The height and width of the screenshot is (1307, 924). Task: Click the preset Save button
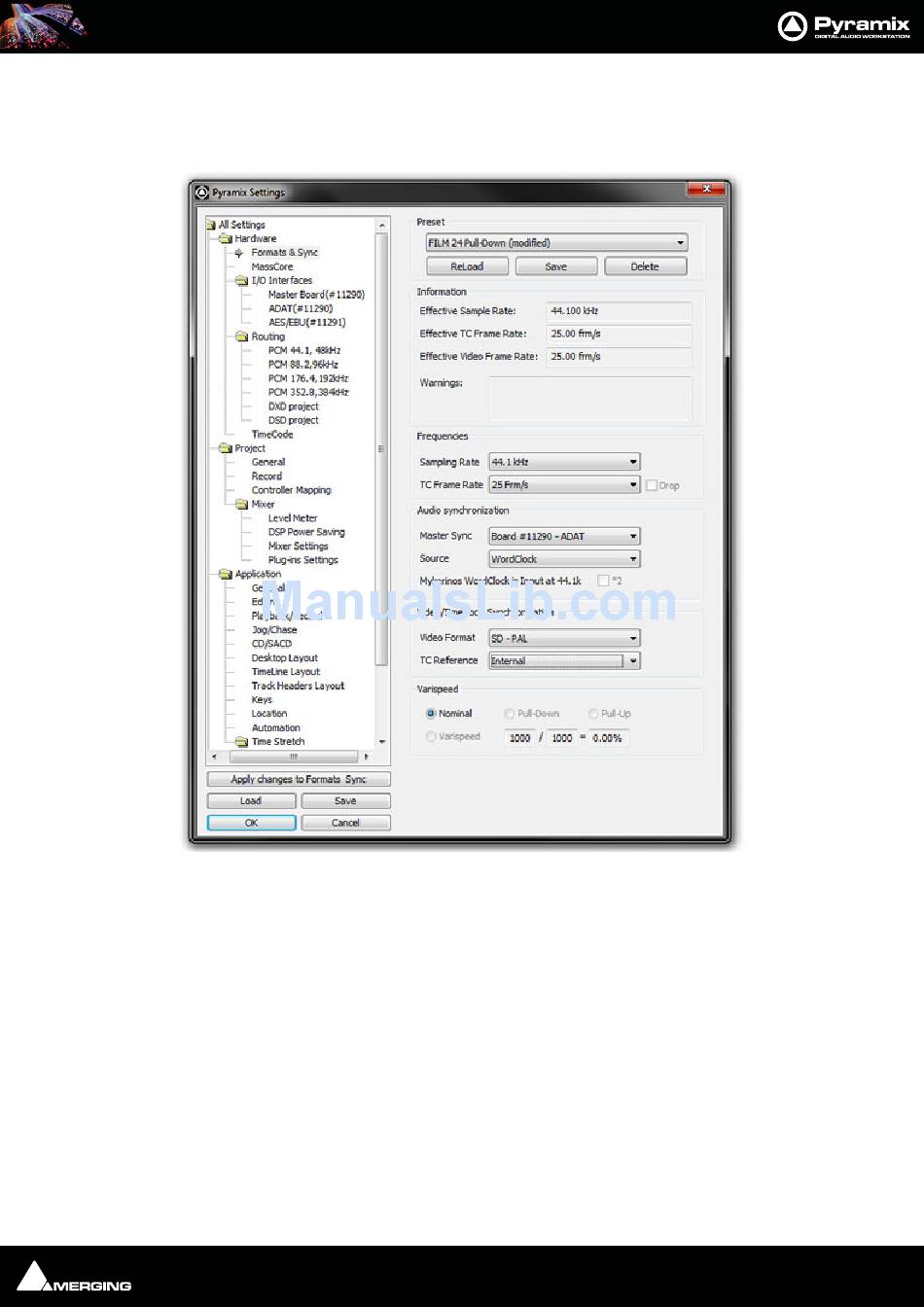[x=556, y=266]
